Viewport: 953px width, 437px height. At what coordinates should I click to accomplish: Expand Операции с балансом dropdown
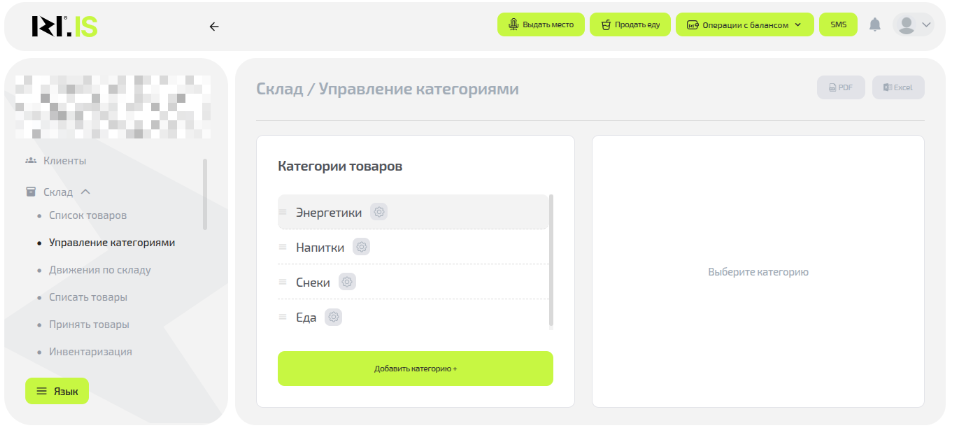pyautogui.click(x=744, y=25)
